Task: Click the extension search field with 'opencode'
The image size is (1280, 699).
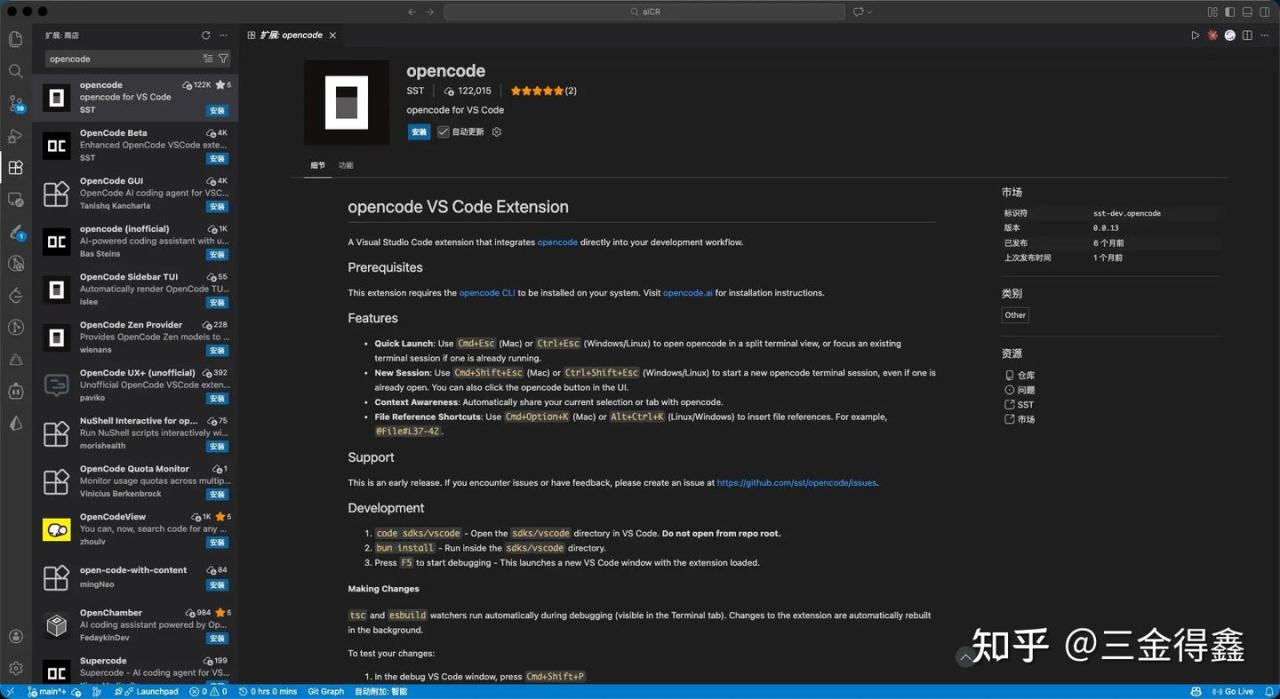Action: tap(120, 59)
